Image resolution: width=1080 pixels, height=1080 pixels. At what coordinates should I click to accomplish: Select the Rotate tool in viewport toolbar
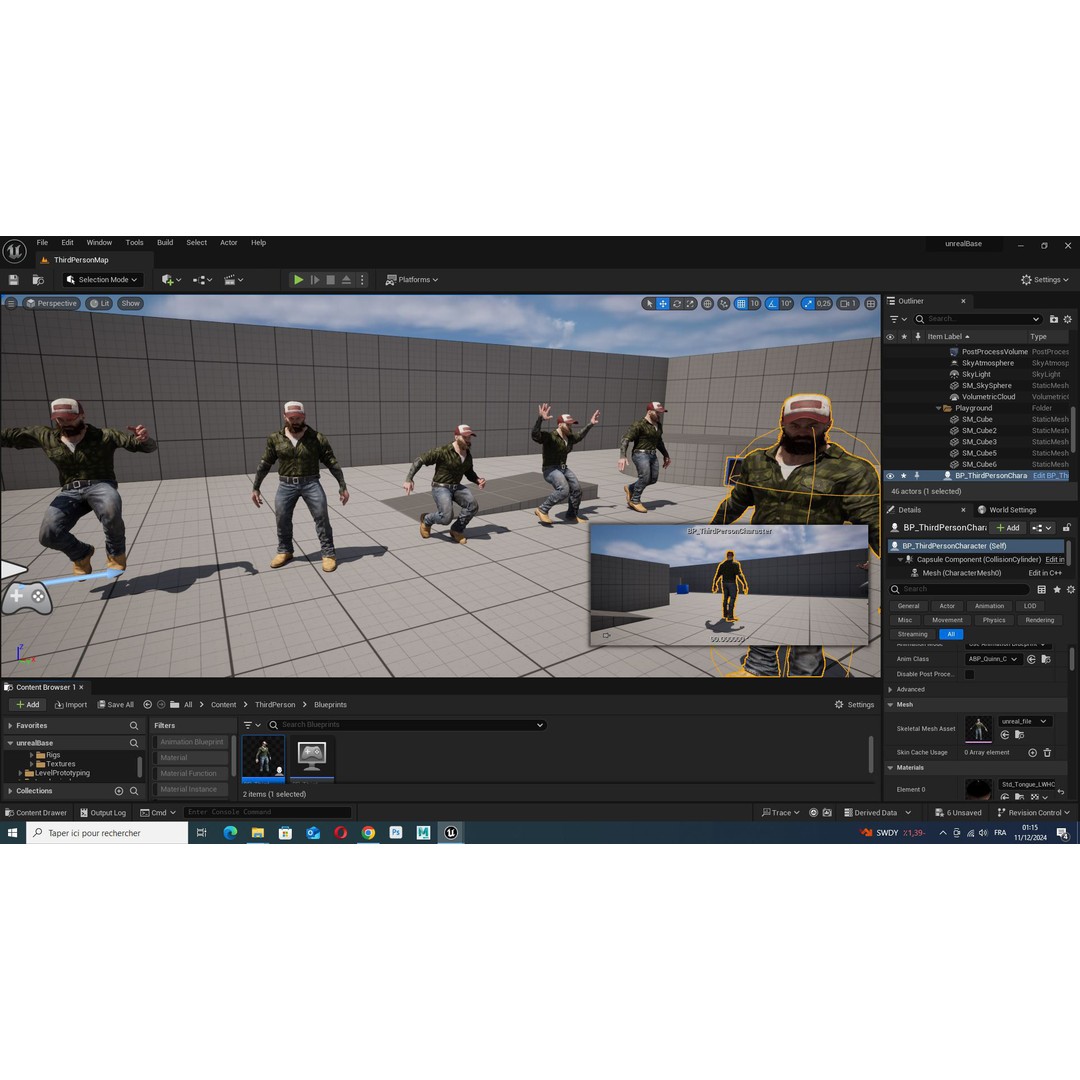677,304
